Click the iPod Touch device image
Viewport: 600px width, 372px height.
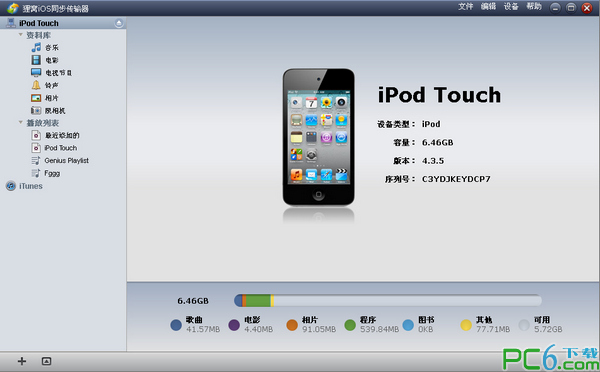tap(318, 137)
